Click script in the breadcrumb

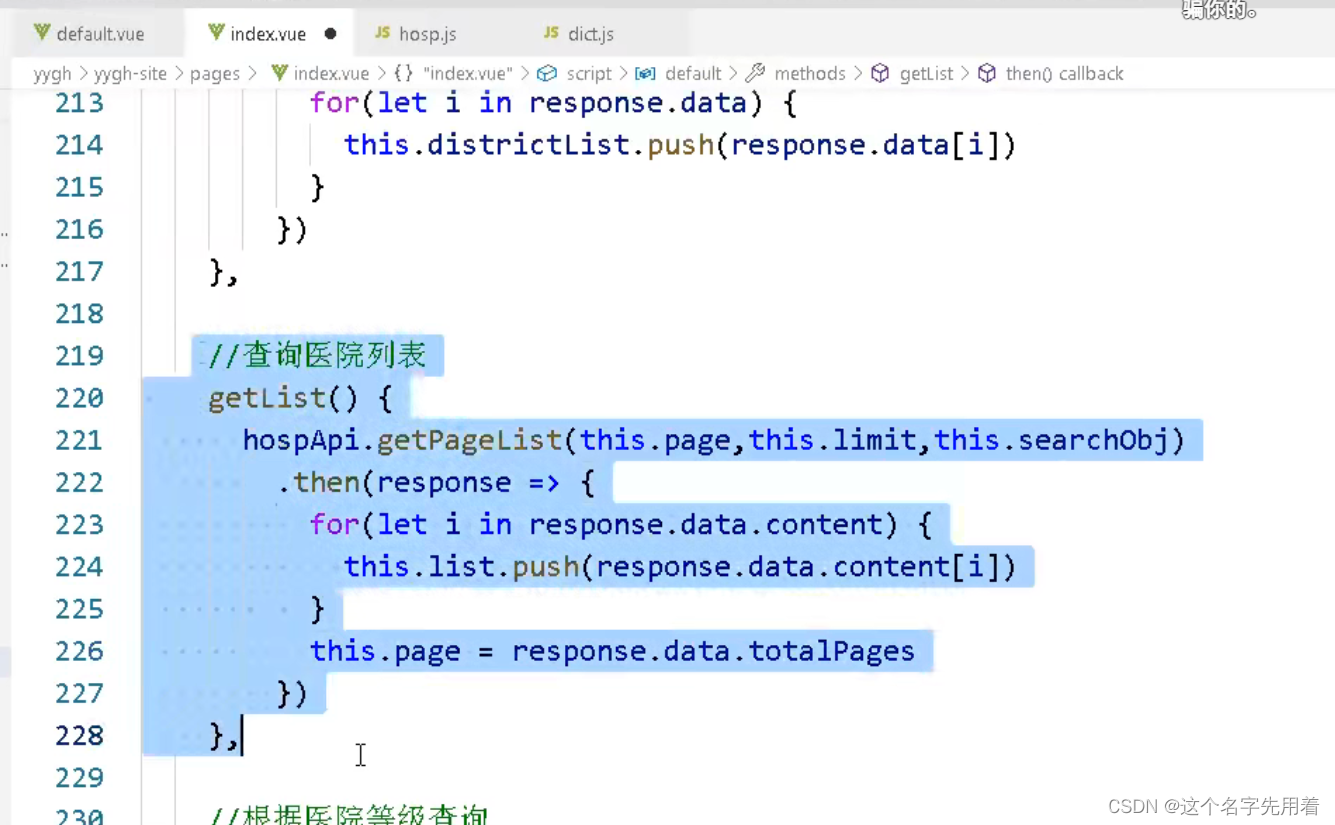pos(589,74)
